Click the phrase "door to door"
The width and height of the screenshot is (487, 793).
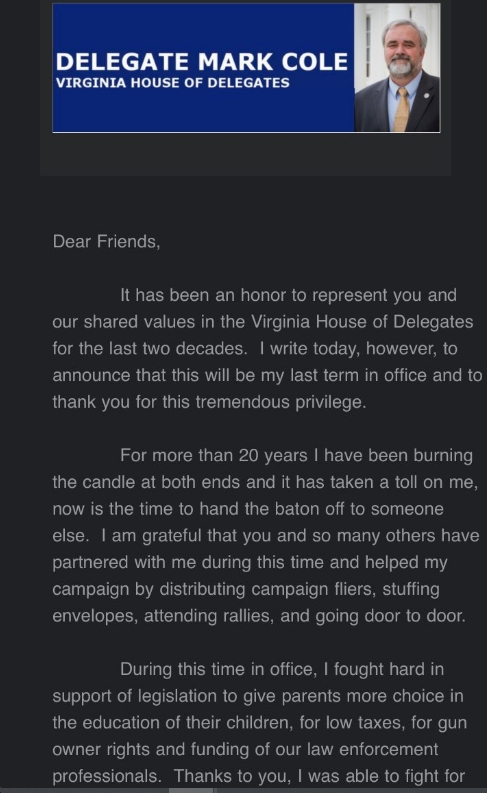[x=415, y=616]
